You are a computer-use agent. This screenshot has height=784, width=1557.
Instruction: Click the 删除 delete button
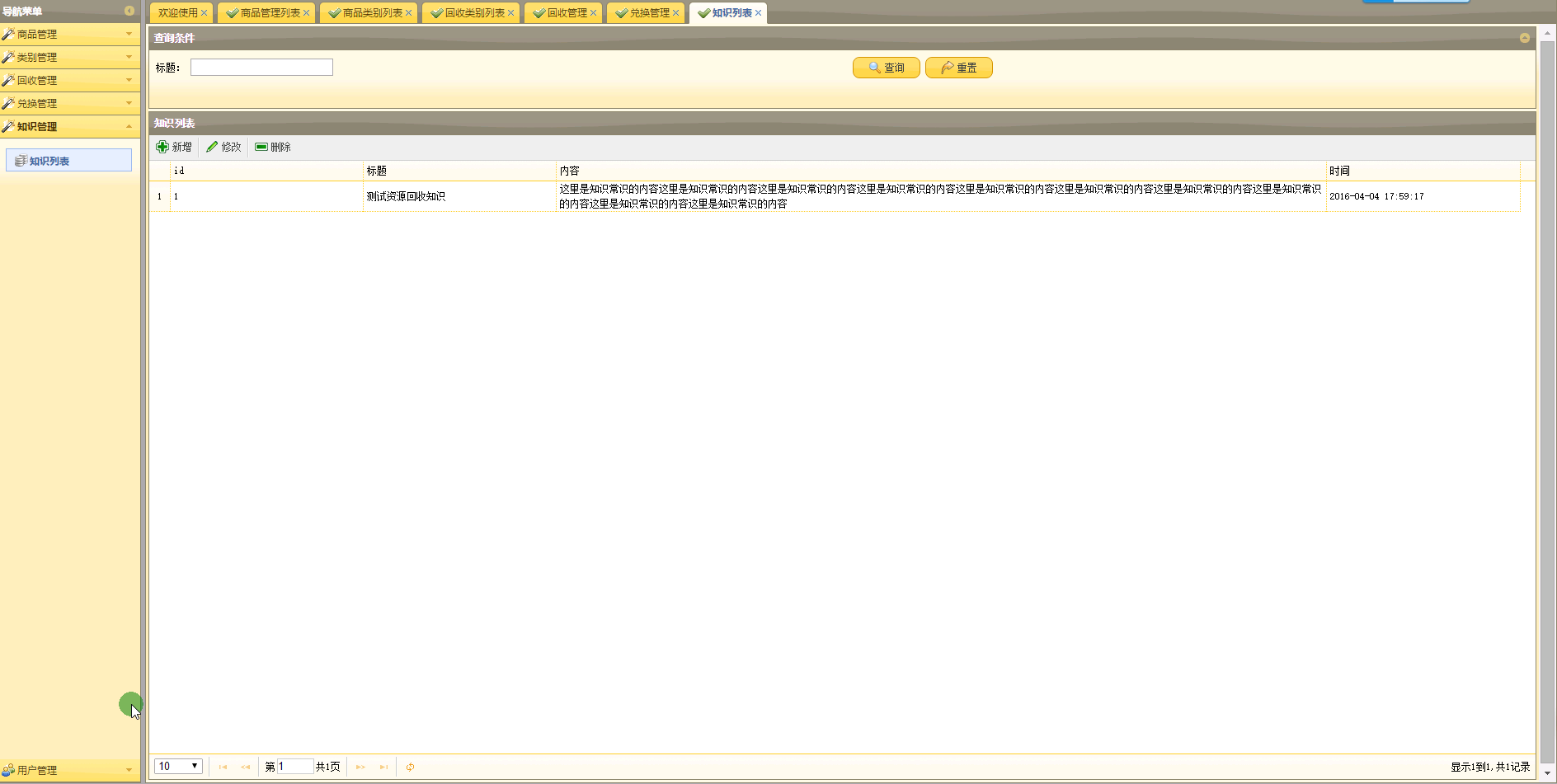273,147
